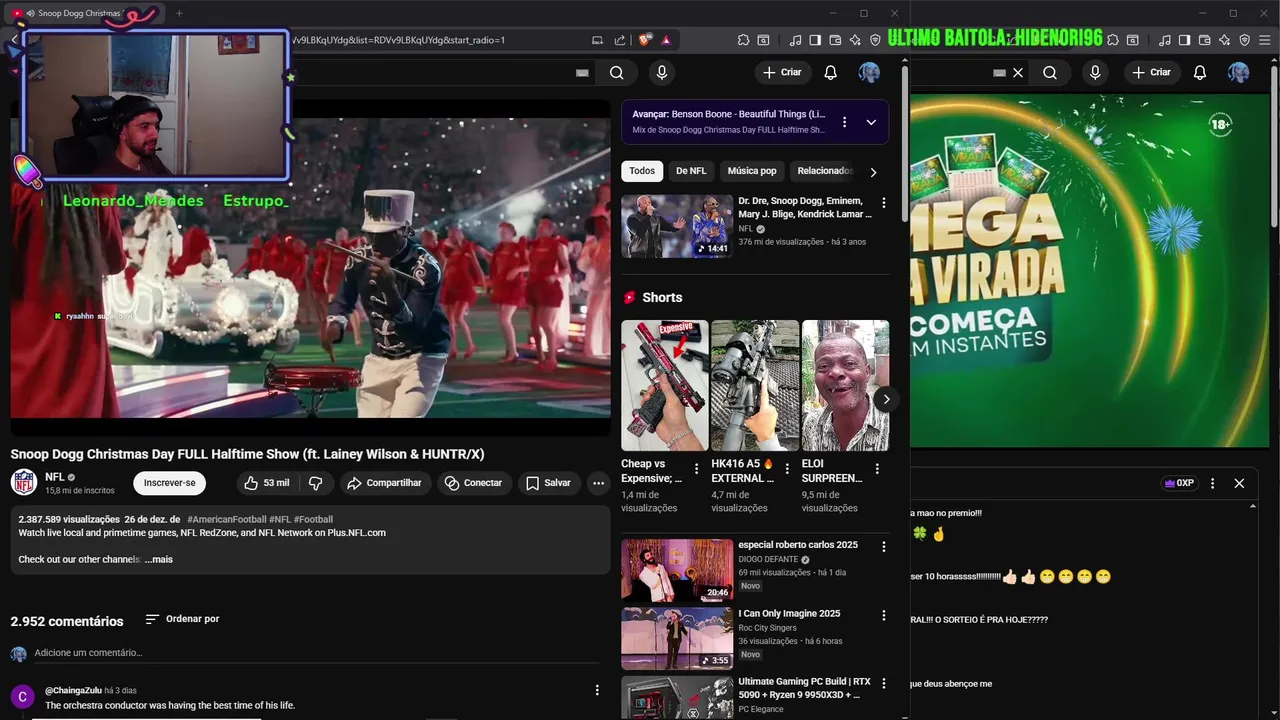Screen dimensions: 1280x720
Task: Click Compartilhar to share the video
Action: click(384, 483)
